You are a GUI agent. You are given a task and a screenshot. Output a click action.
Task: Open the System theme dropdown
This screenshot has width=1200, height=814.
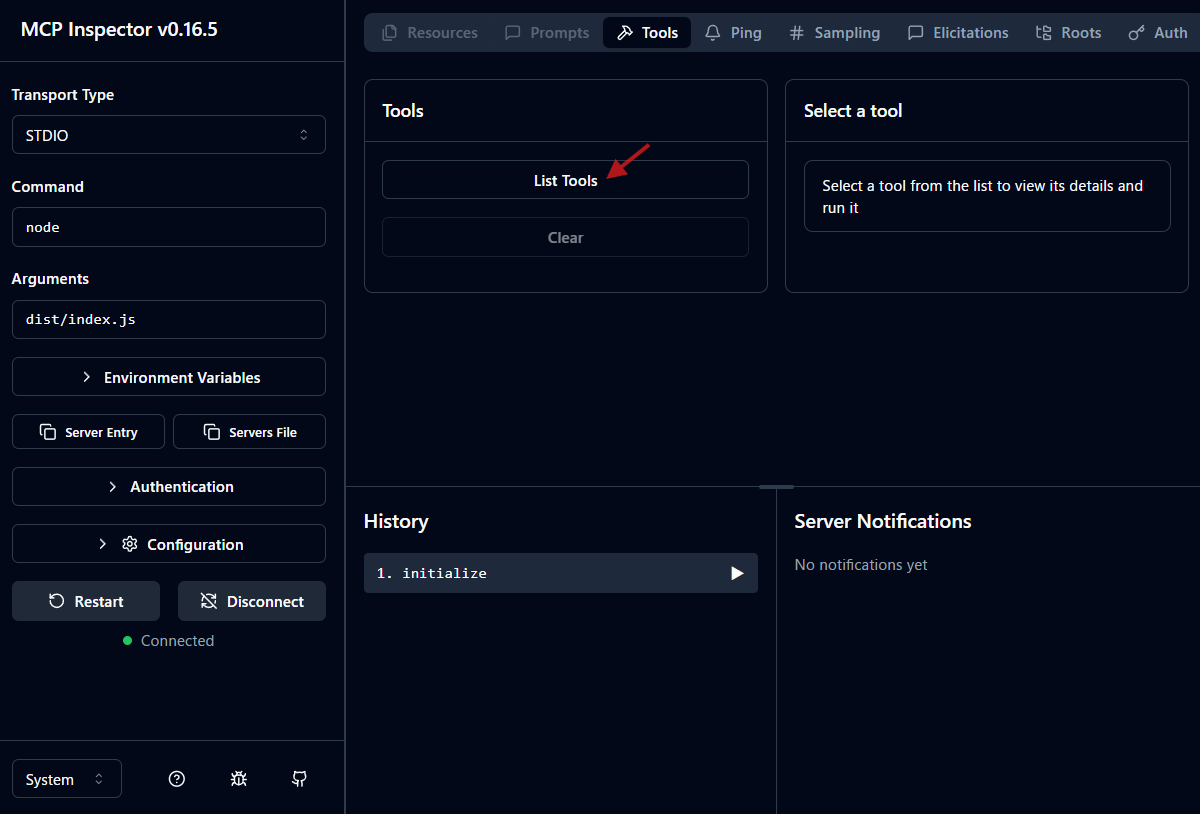(x=67, y=779)
